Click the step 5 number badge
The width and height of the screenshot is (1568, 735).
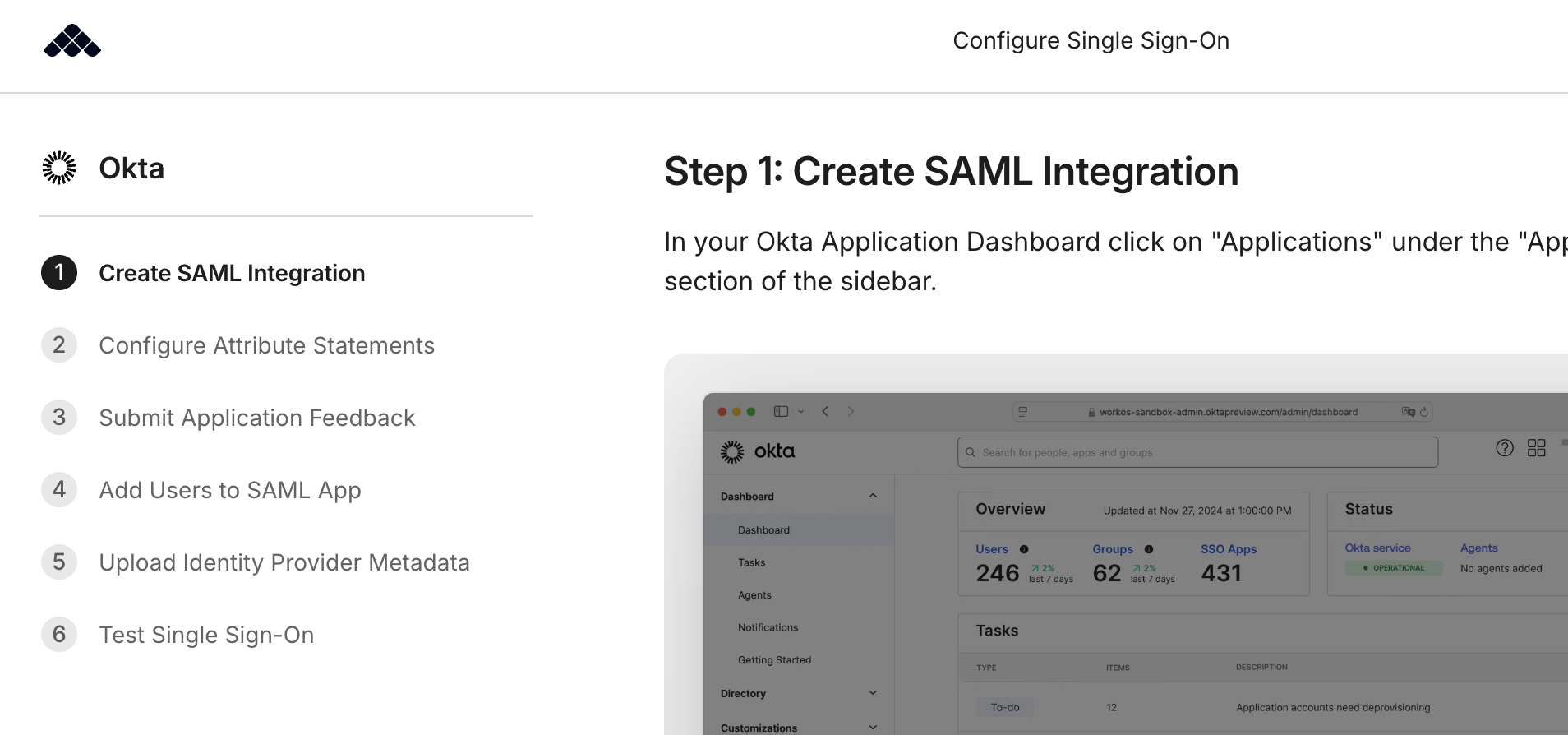59,562
